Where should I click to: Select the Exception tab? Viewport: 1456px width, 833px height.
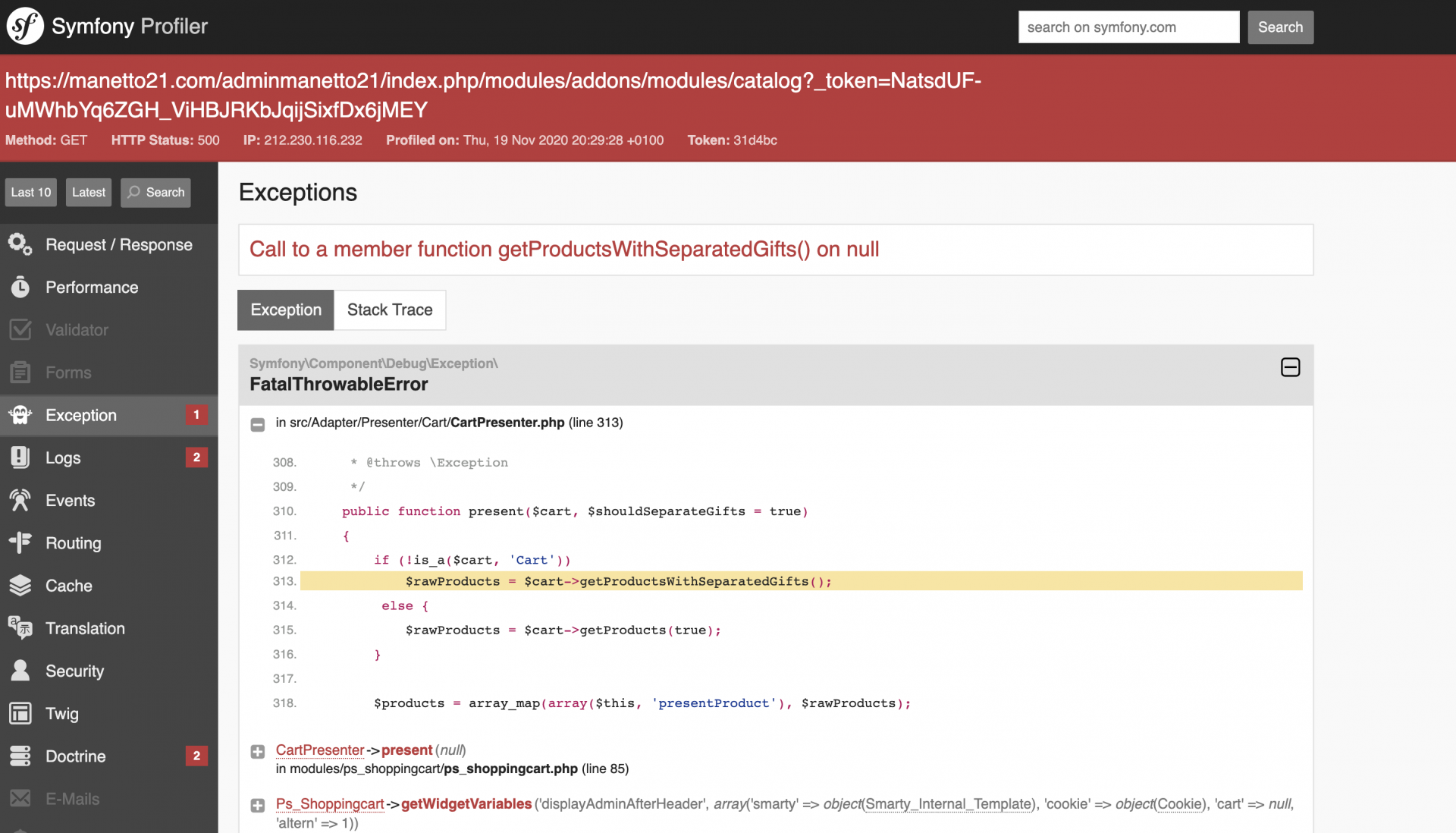click(286, 310)
